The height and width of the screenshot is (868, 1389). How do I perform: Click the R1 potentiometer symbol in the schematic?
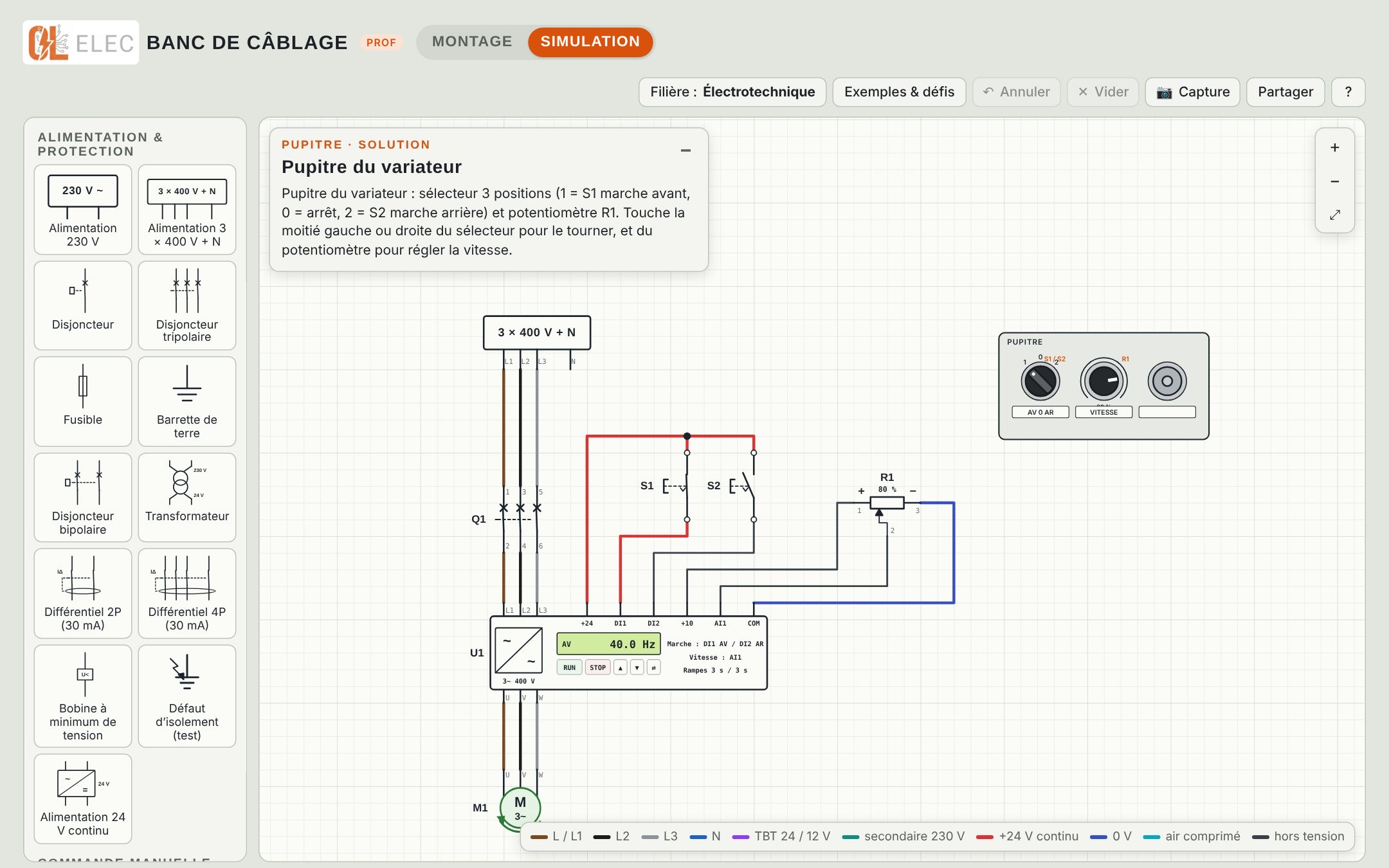click(x=887, y=503)
